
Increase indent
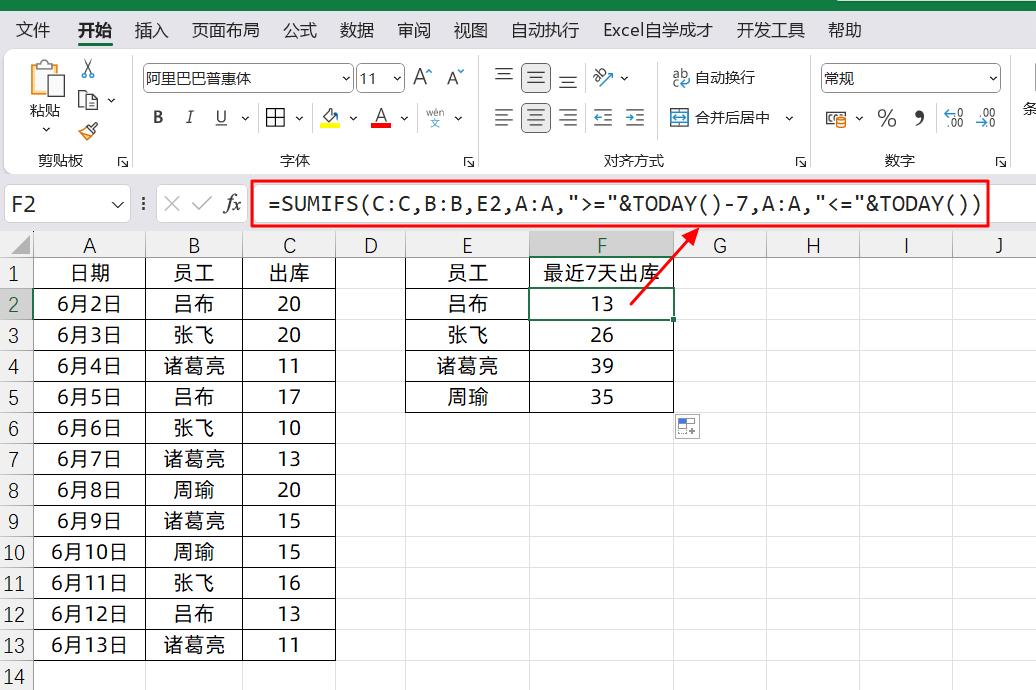point(635,118)
